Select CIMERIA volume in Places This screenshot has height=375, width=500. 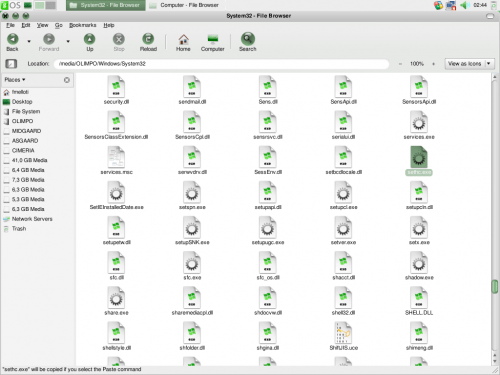pyautogui.click(x=19, y=150)
